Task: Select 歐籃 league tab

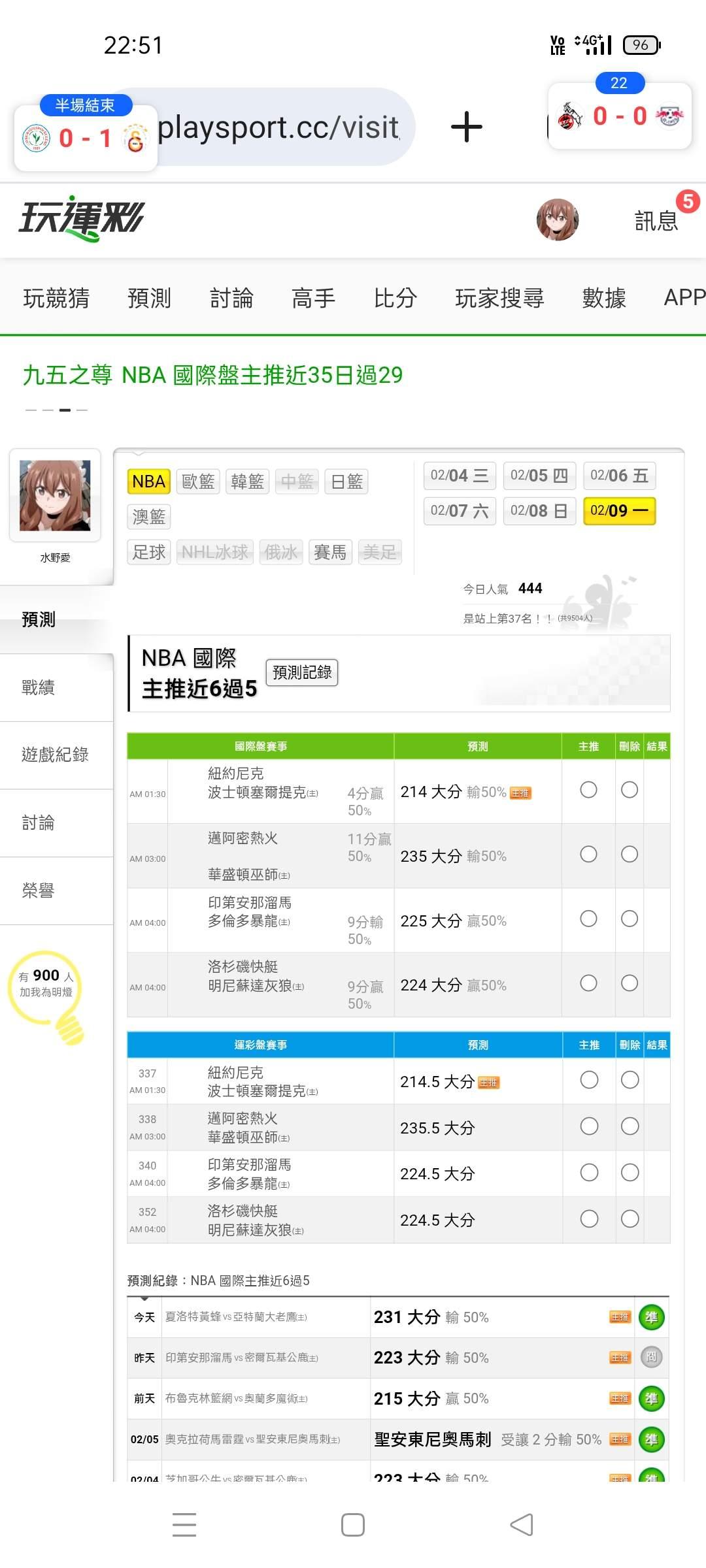Action: click(198, 482)
